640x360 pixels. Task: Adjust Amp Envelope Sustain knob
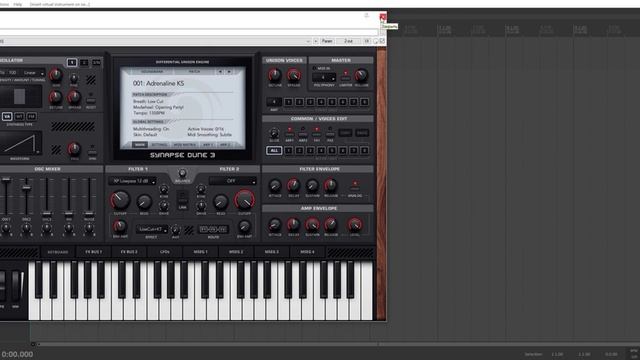(x=312, y=225)
